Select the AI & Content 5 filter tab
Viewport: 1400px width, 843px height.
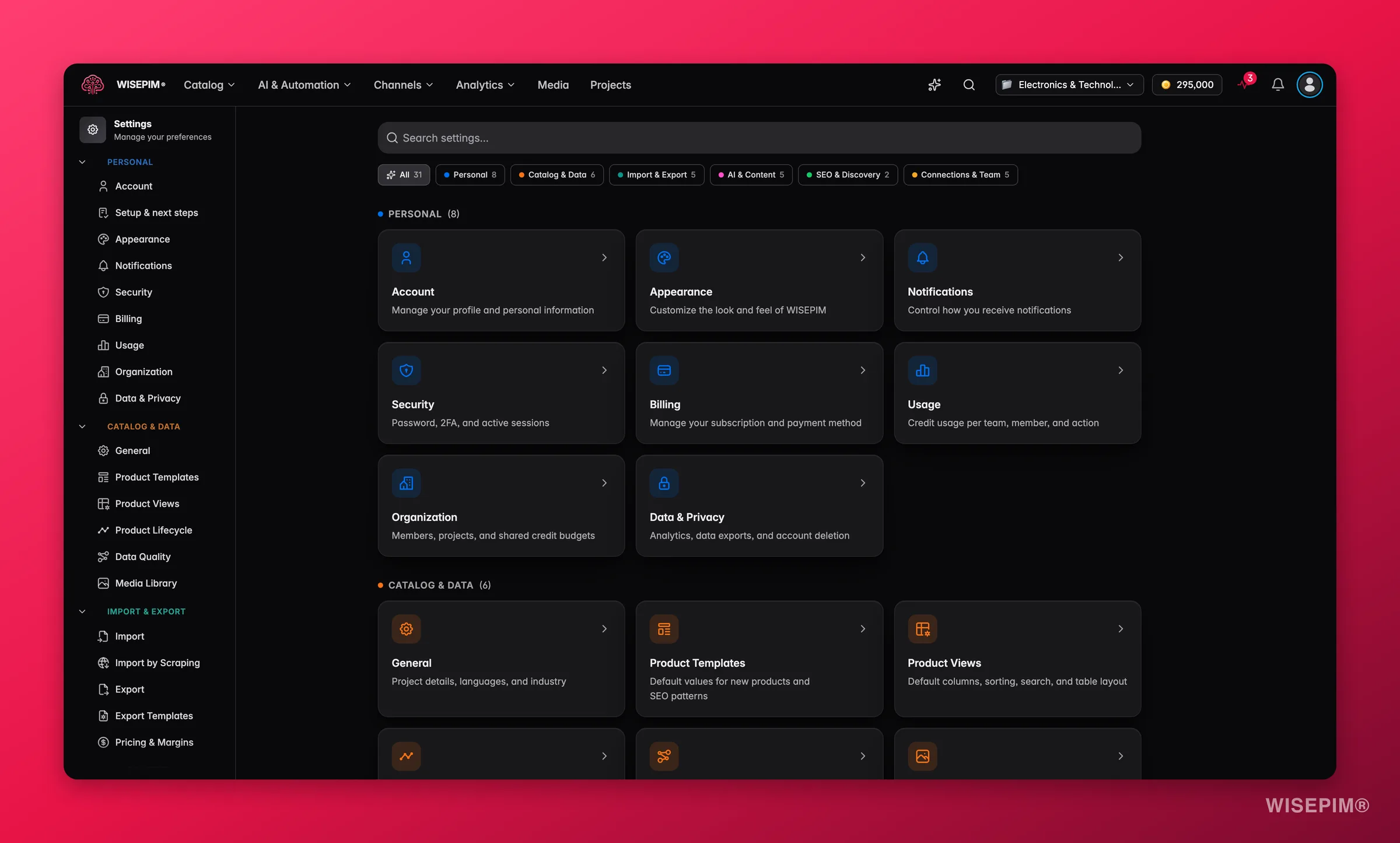coord(751,174)
